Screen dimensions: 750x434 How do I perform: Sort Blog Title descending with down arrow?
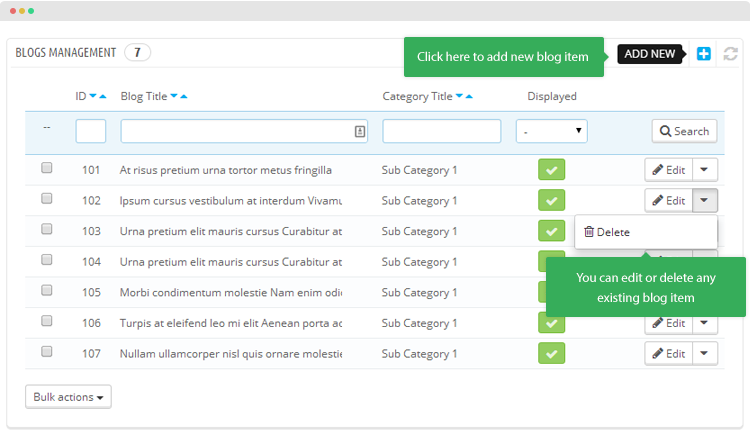click(x=174, y=96)
